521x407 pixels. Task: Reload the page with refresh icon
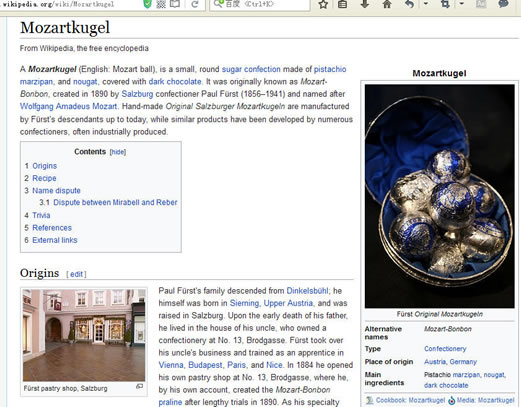tap(195, 4)
